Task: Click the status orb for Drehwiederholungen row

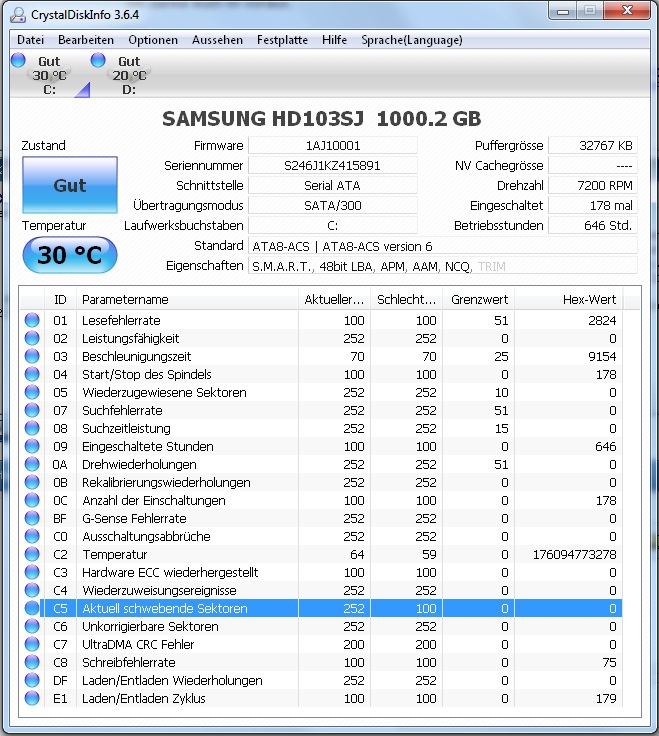Action: (x=32, y=464)
